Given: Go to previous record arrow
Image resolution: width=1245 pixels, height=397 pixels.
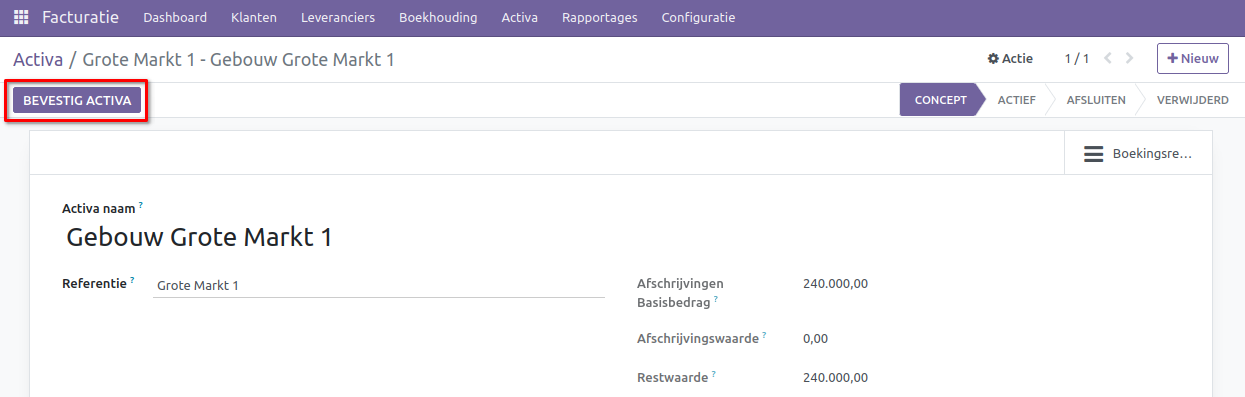Looking at the screenshot, I should pos(1108,58).
